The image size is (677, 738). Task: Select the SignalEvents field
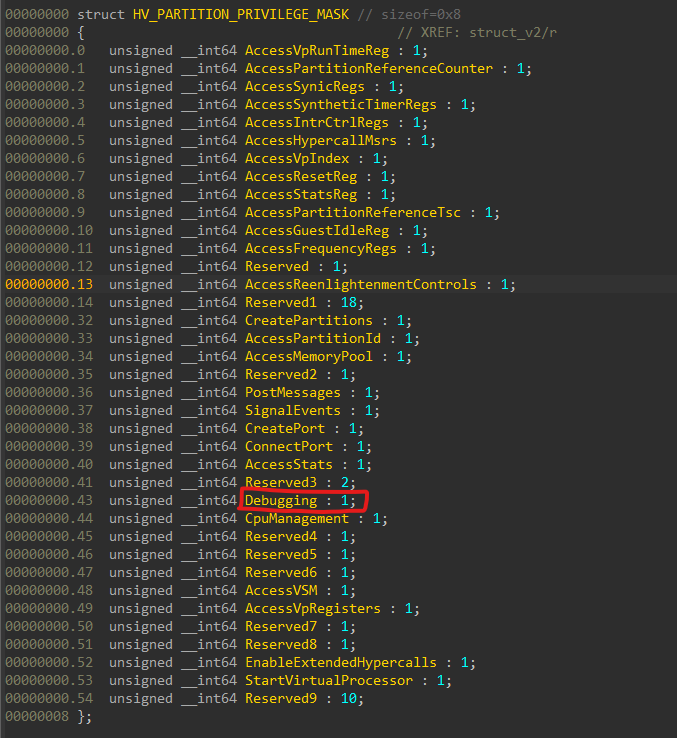(292, 410)
